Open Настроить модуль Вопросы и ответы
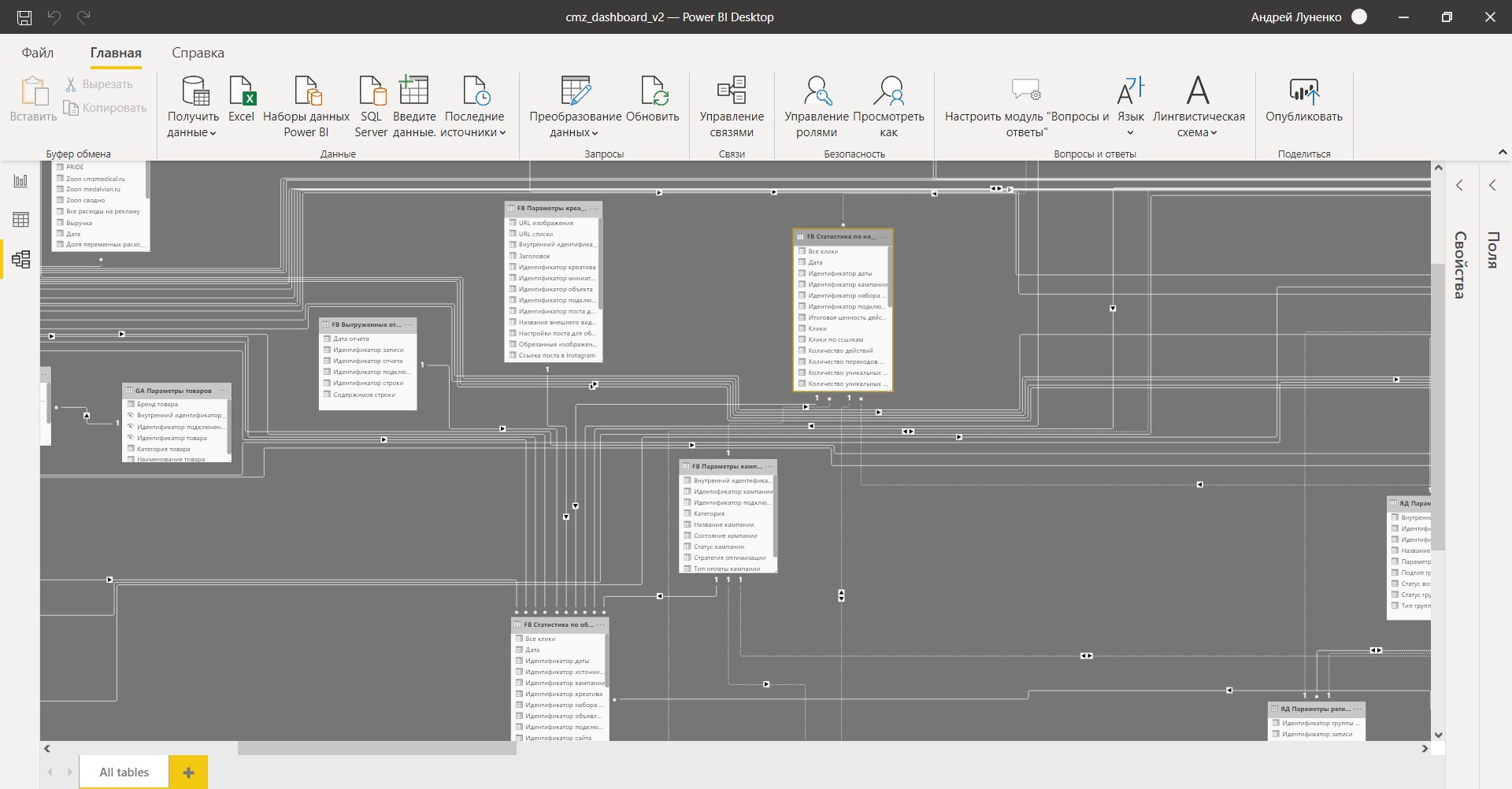Screen dimensions: 1512x789 click(x=1027, y=107)
